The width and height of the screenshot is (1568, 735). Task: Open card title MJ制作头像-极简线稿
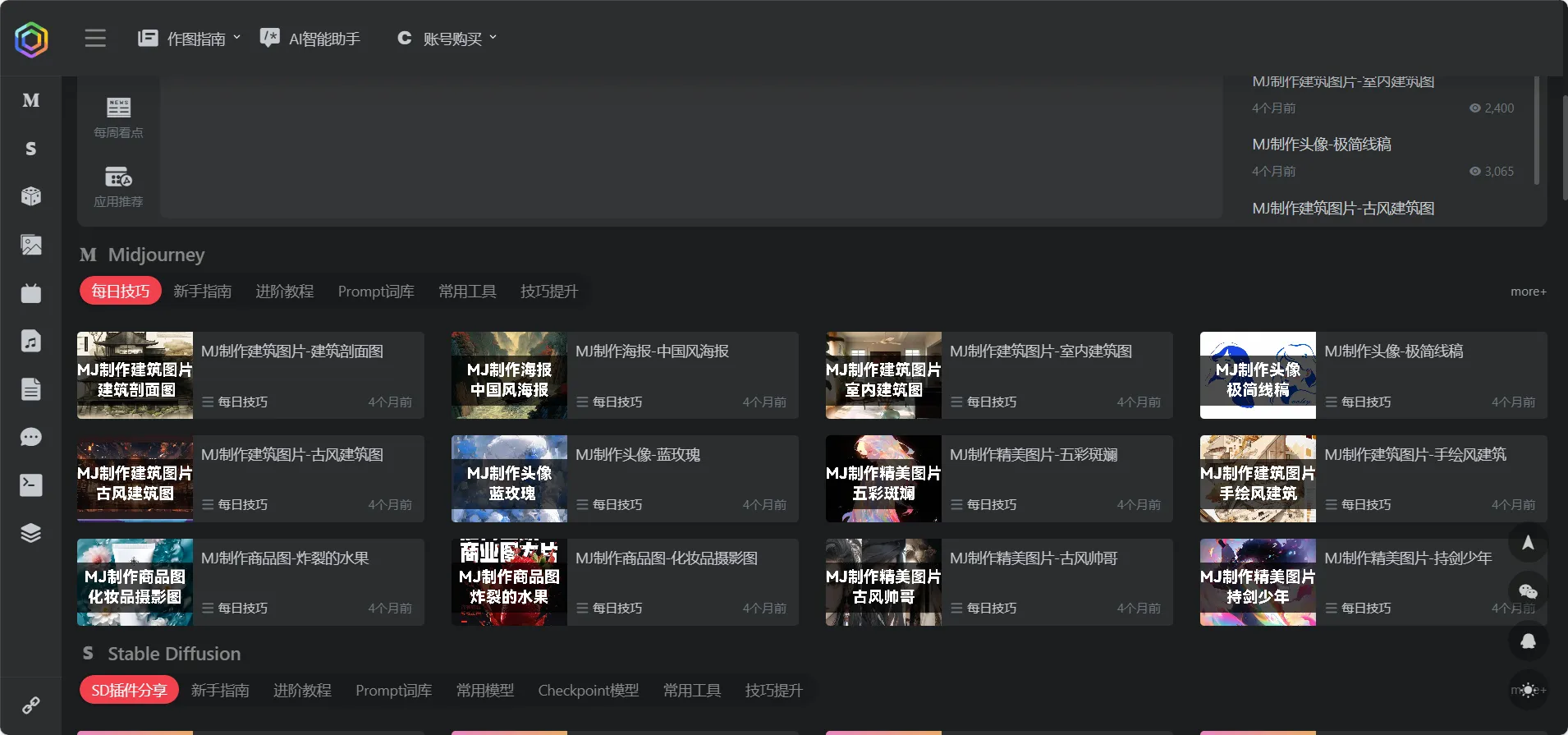point(1394,351)
